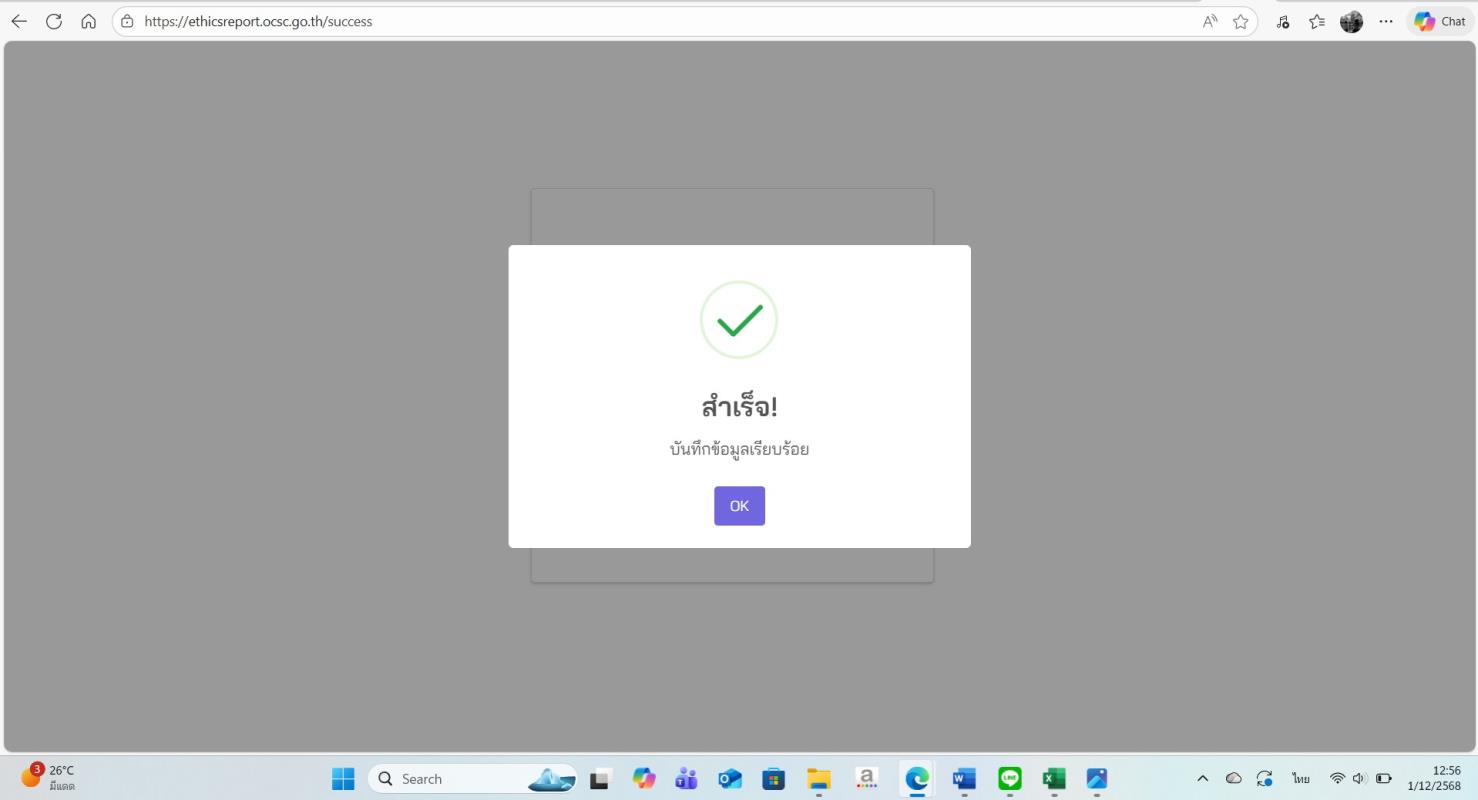1478x800 pixels.
Task: Add this page to favorites star
Action: [x=1241, y=21]
